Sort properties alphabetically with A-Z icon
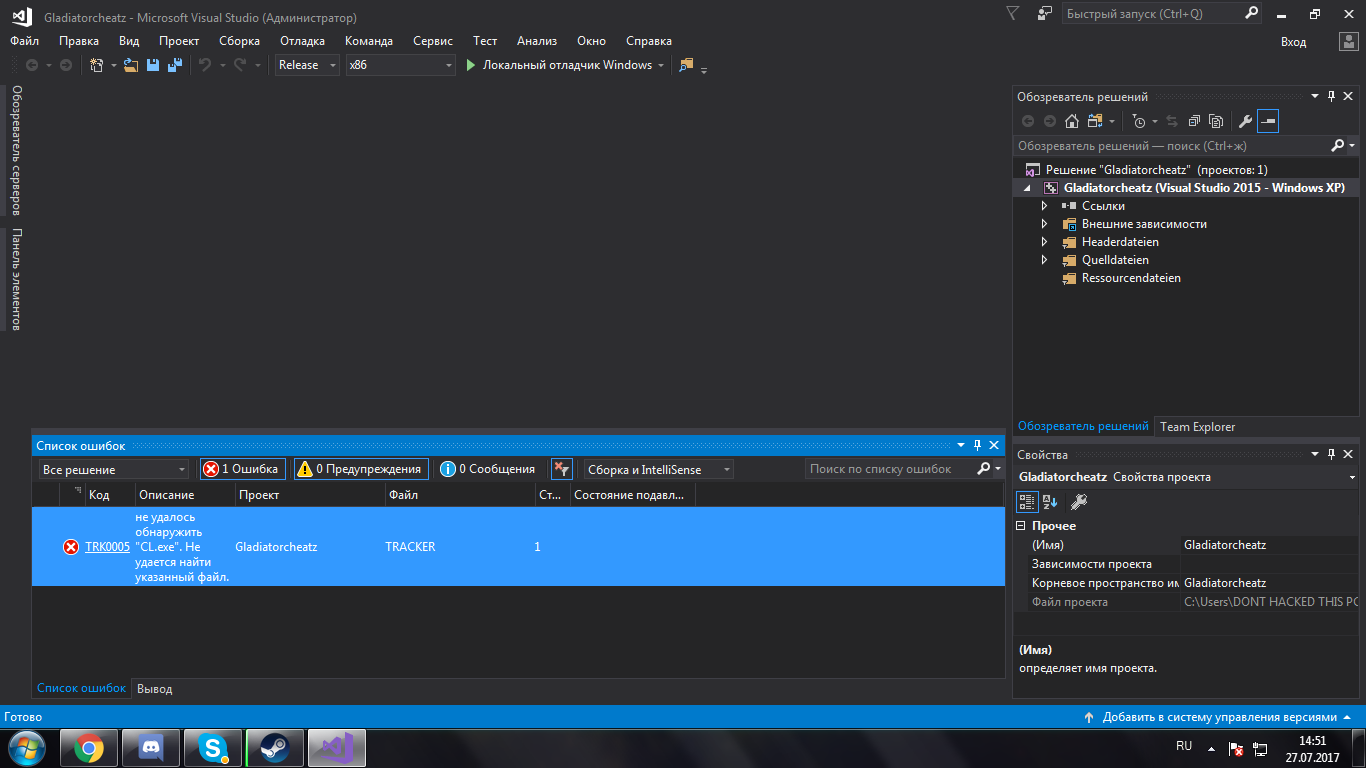 tap(1050, 502)
